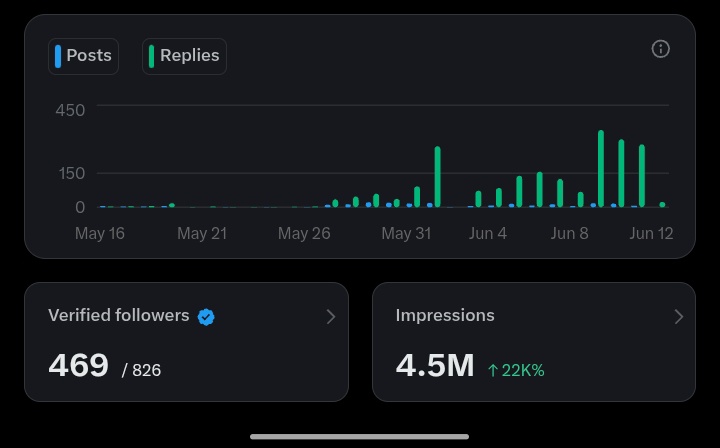Click the 450 y-axis label
Image resolution: width=720 pixels, height=448 pixels.
point(70,110)
